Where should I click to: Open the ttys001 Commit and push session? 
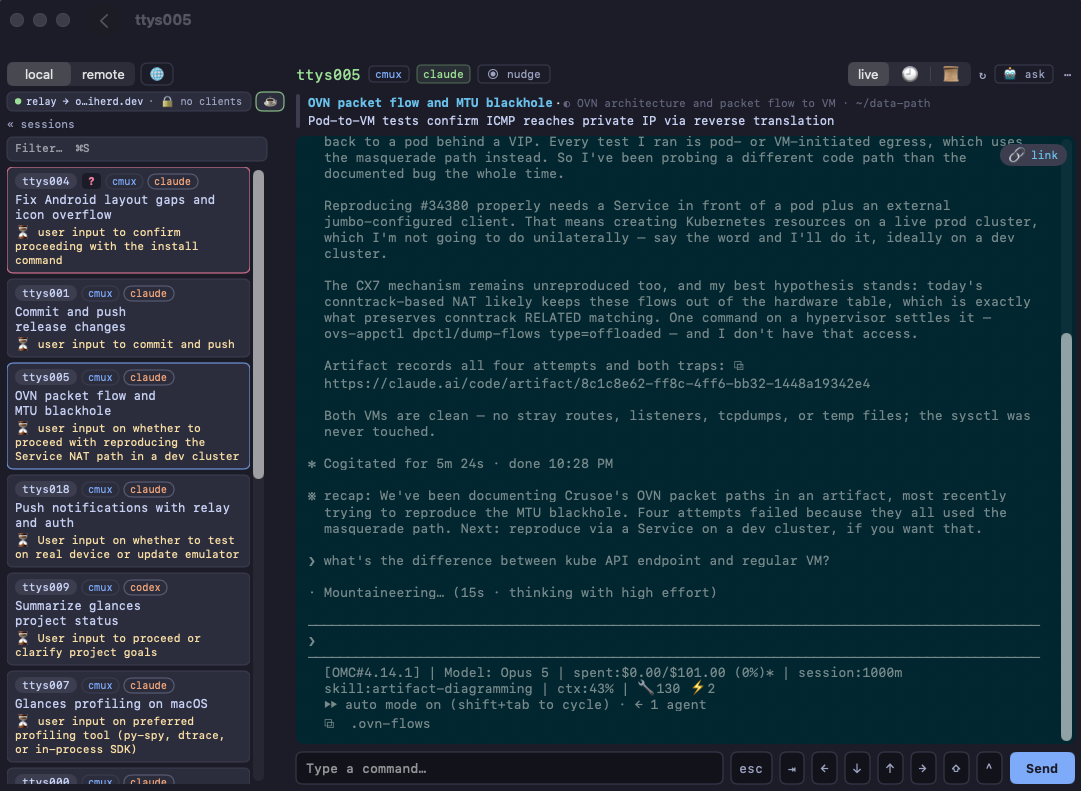point(128,318)
